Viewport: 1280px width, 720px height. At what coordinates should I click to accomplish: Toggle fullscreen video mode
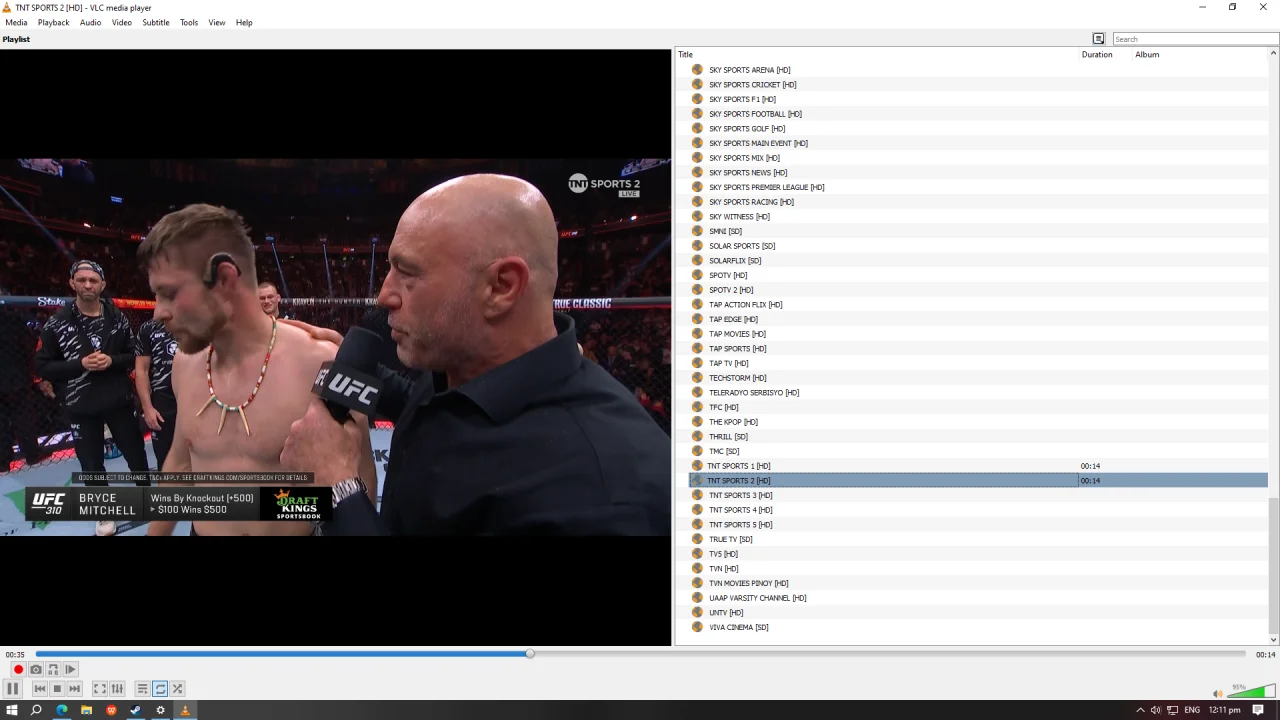100,689
